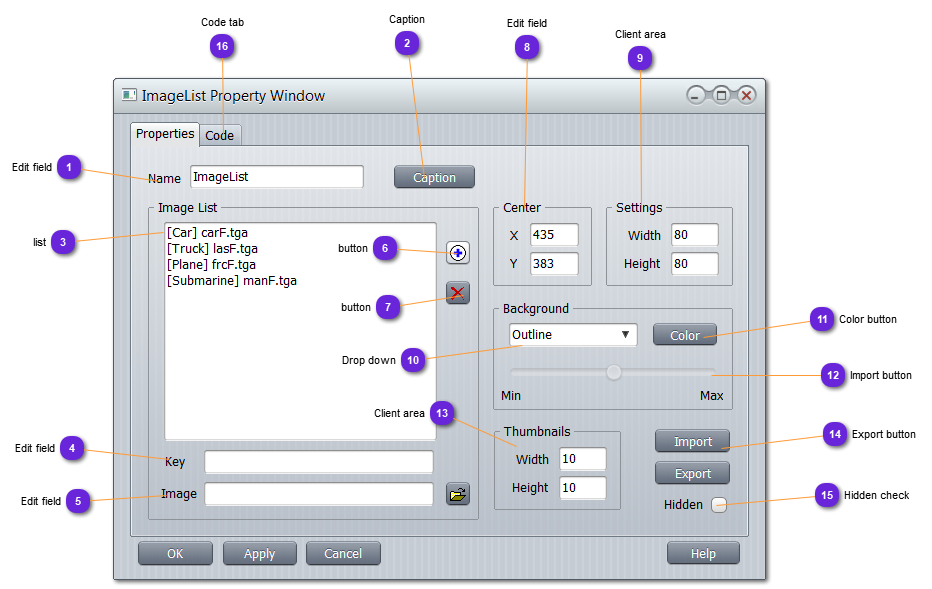Click the Min-Max background slider handle
This screenshot has height=589, width=932.
click(614, 372)
